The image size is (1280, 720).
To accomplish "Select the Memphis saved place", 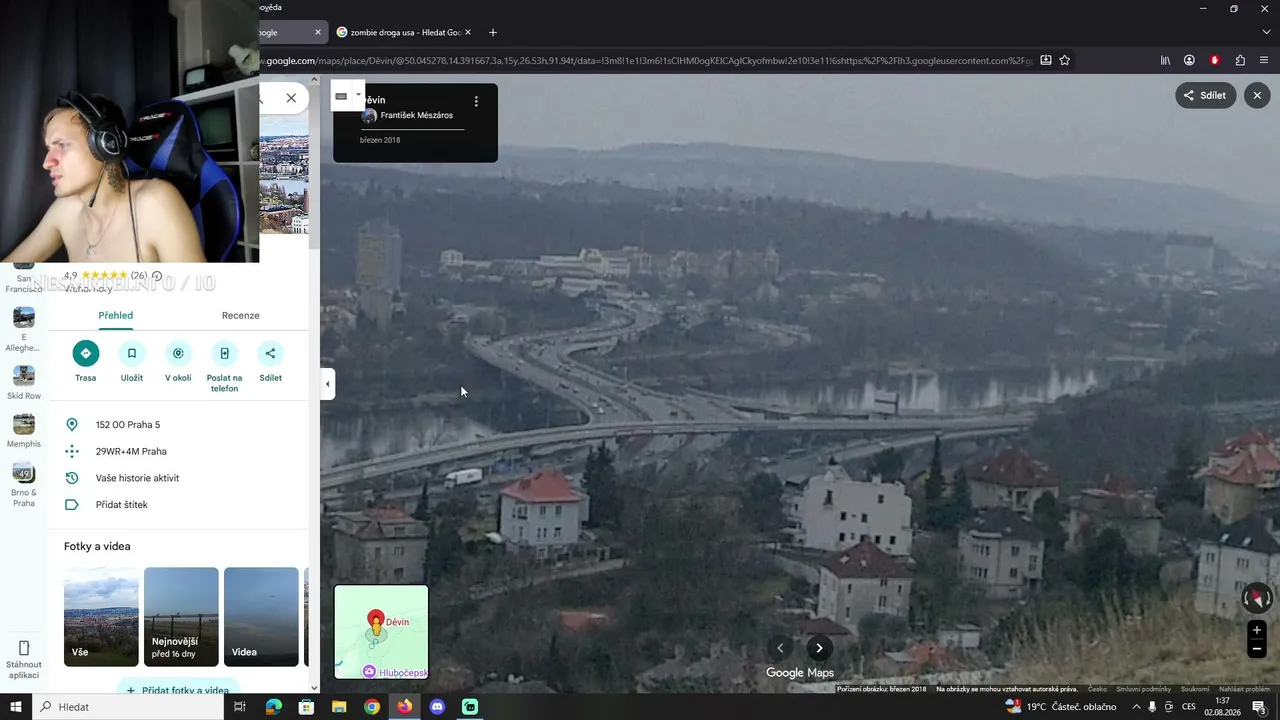I will click(x=24, y=430).
